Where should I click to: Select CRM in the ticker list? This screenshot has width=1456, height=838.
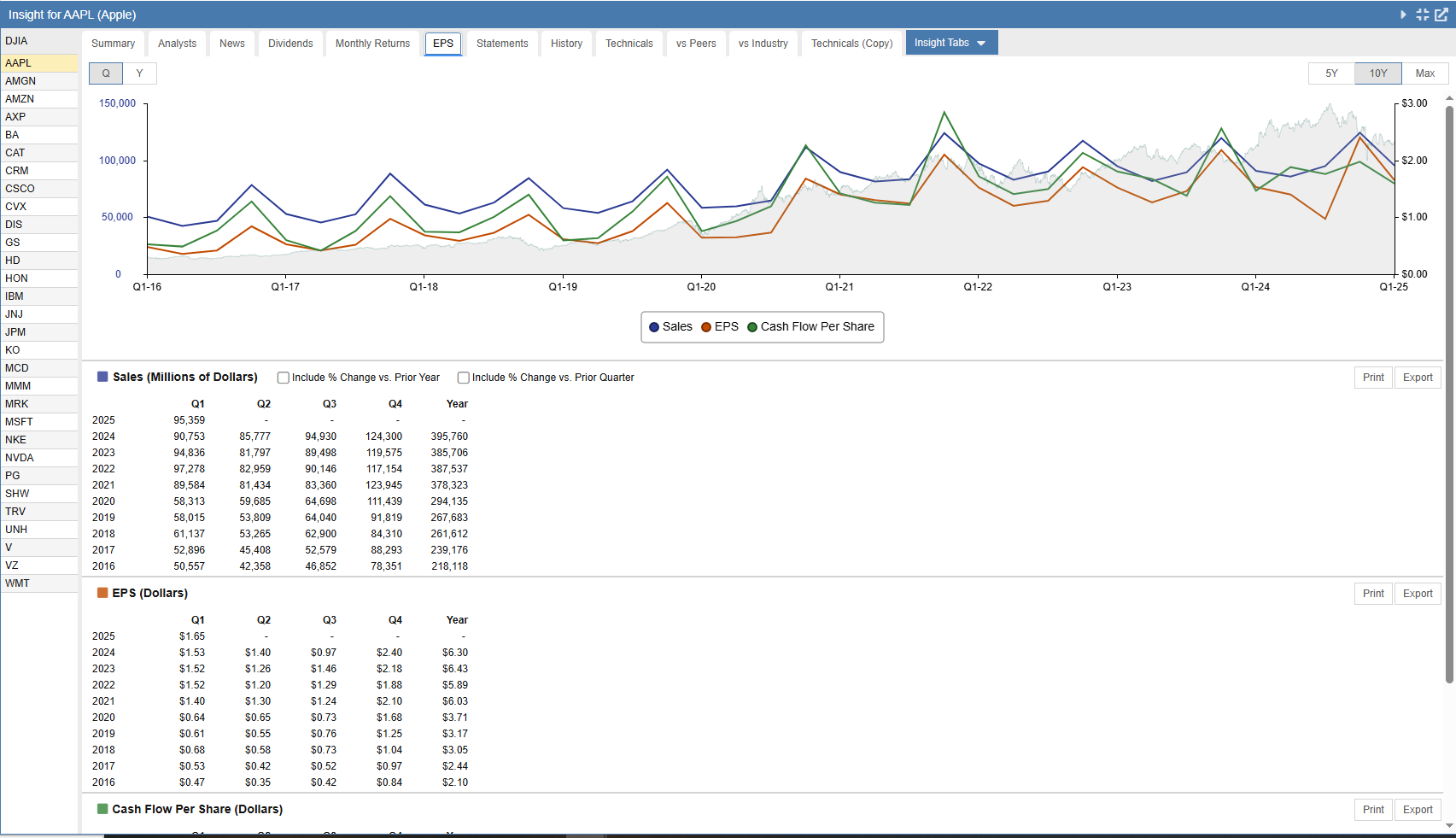coord(39,171)
